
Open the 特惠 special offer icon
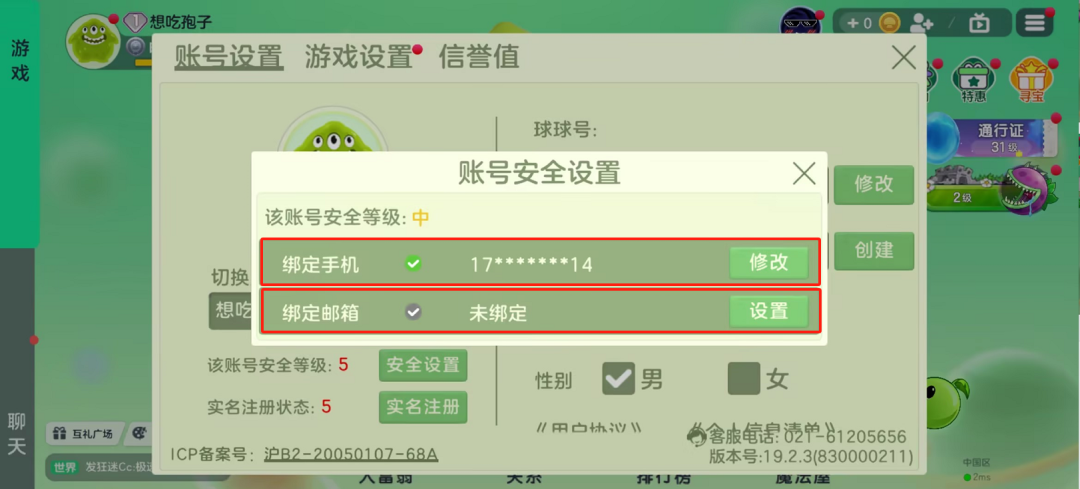coord(973,81)
